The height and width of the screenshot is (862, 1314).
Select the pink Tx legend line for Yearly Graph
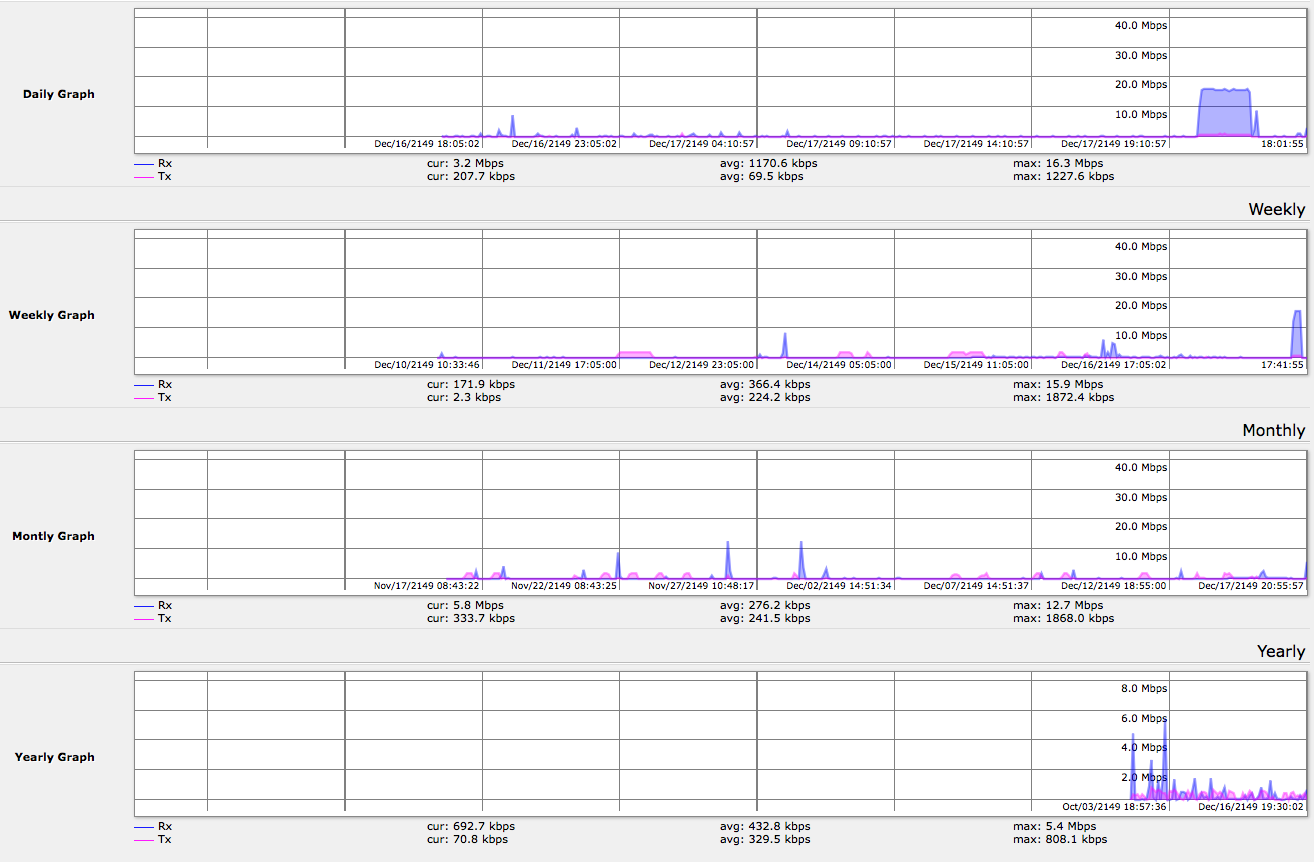pos(143,839)
